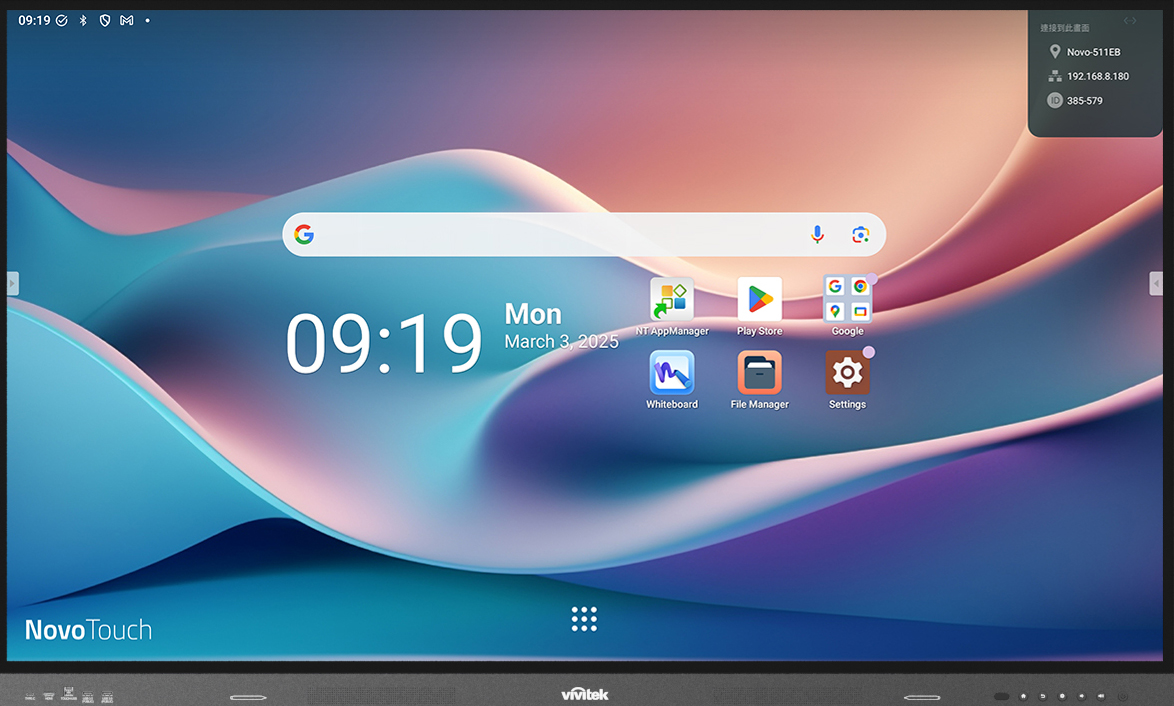Viewport: 1174px width, 706px height.
Task: Expand the right side toolbar arrow
Action: coord(1156,284)
